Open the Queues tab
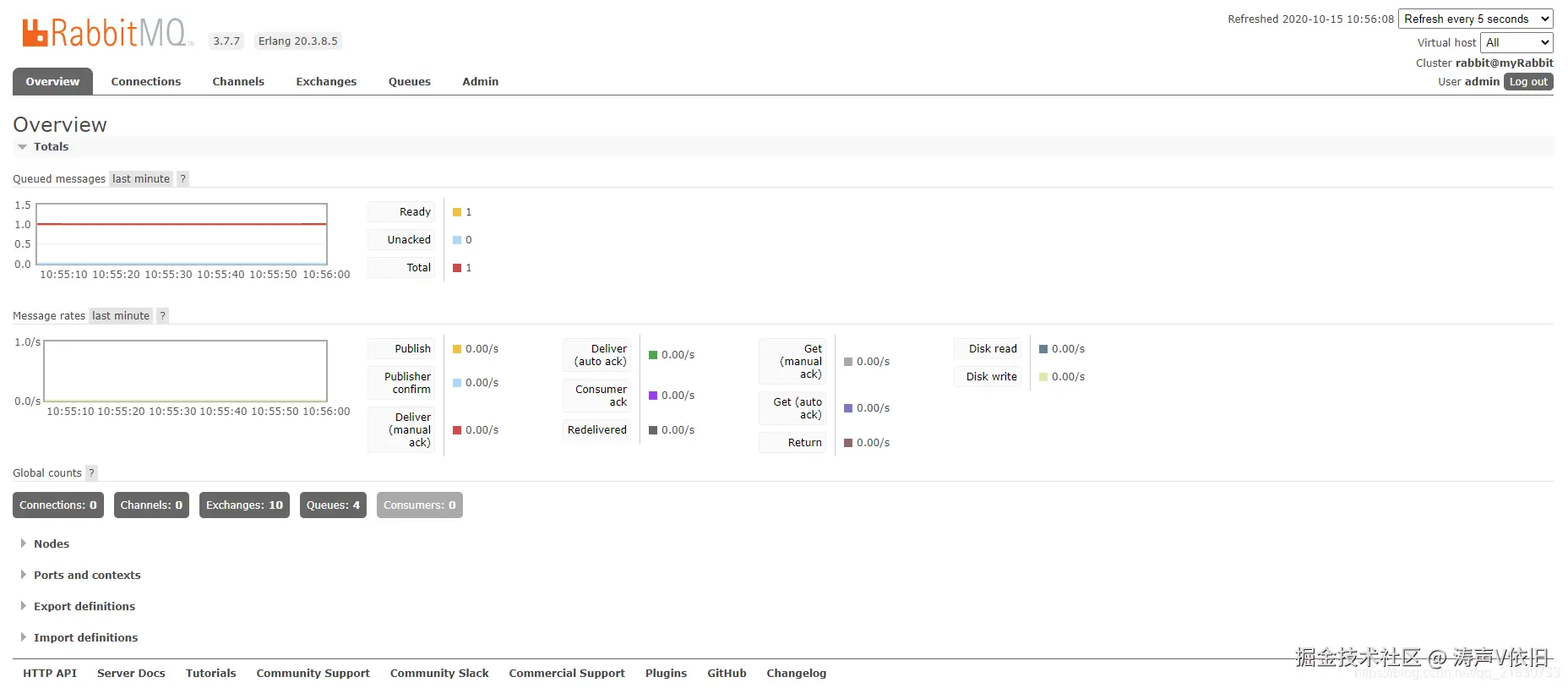The width and height of the screenshot is (1568, 688). pyautogui.click(x=410, y=81)
